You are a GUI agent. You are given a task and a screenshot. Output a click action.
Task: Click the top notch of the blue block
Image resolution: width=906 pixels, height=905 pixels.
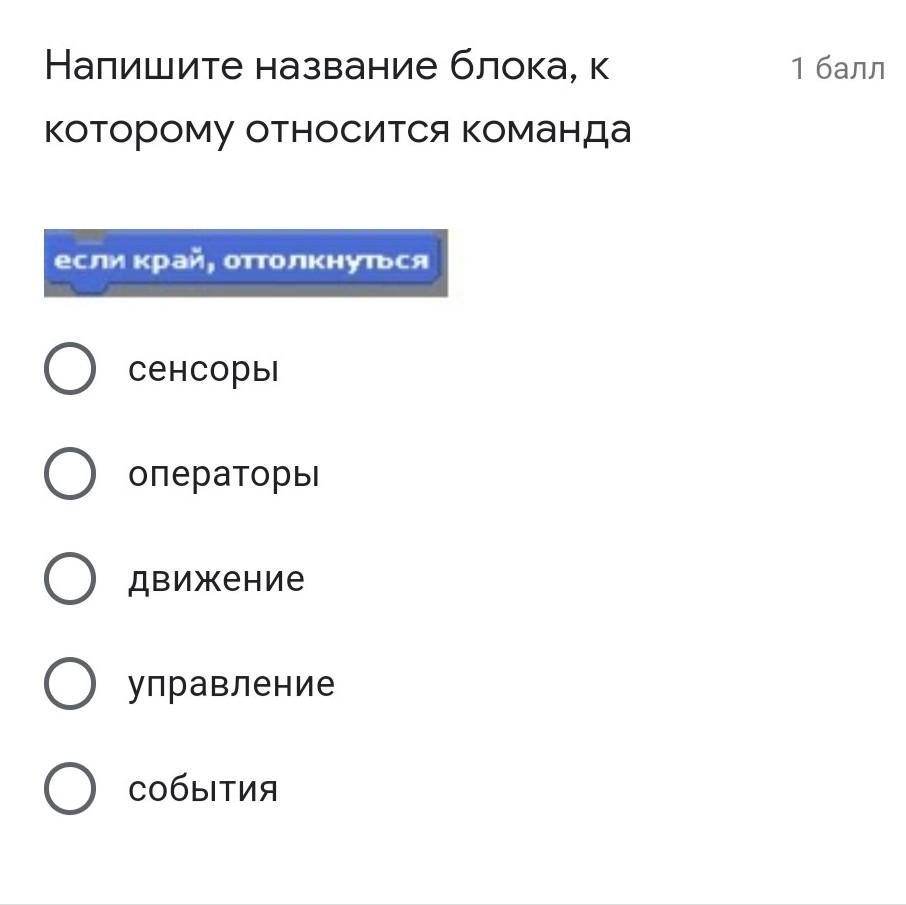90,233
